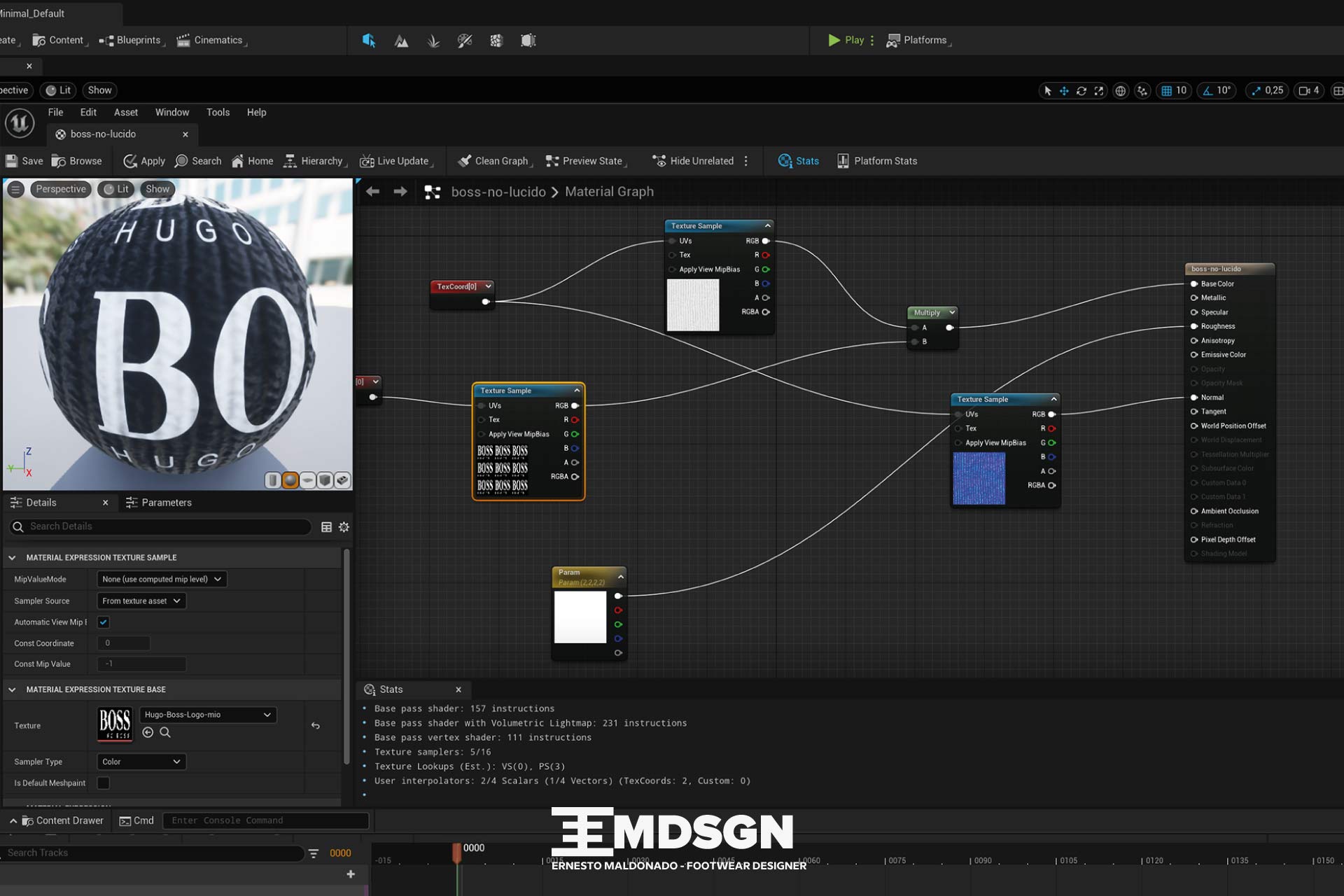The width and height of the screenshot is (1344, 896).
Task: Open the Foliage mode toolbar icon
Action: coord(433,41)
